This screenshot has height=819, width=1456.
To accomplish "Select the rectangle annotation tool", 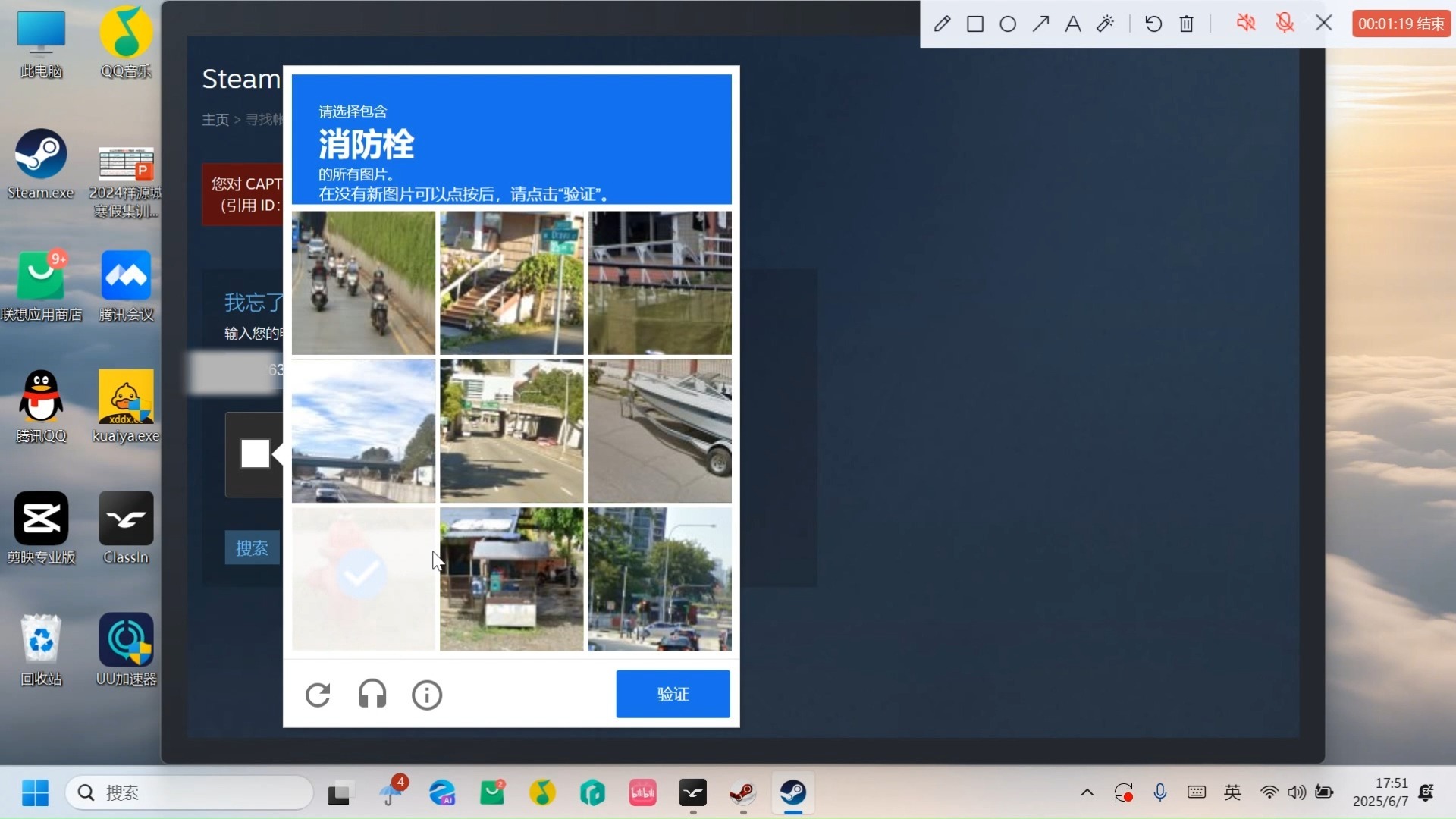I will tap(975, 24).
